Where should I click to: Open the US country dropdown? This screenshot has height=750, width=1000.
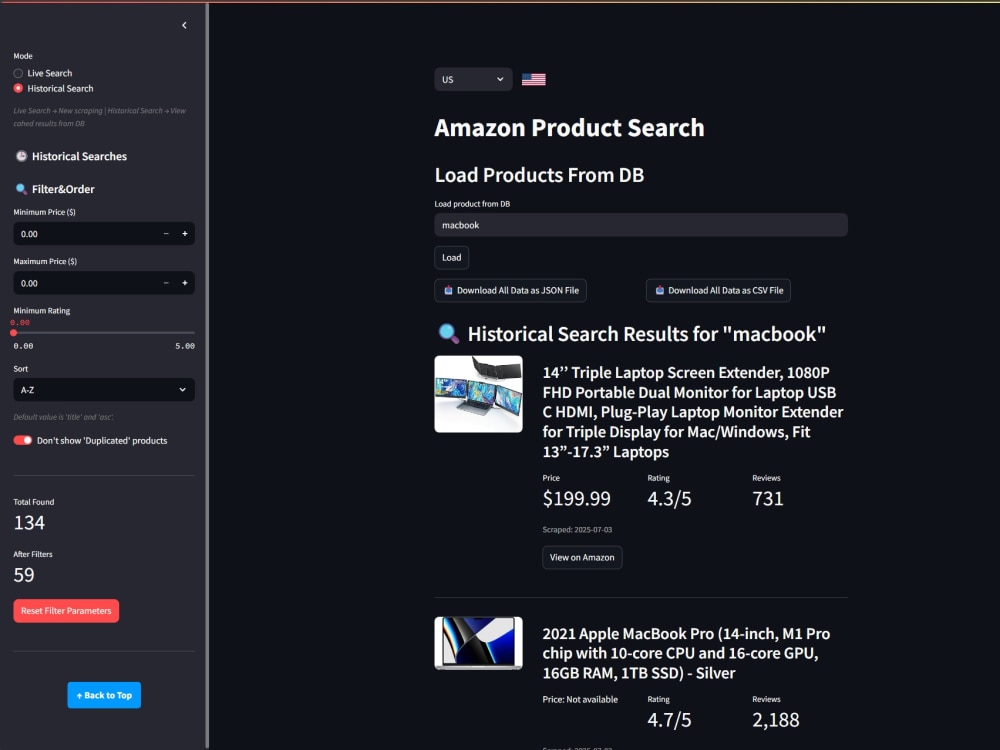[473, 80]
